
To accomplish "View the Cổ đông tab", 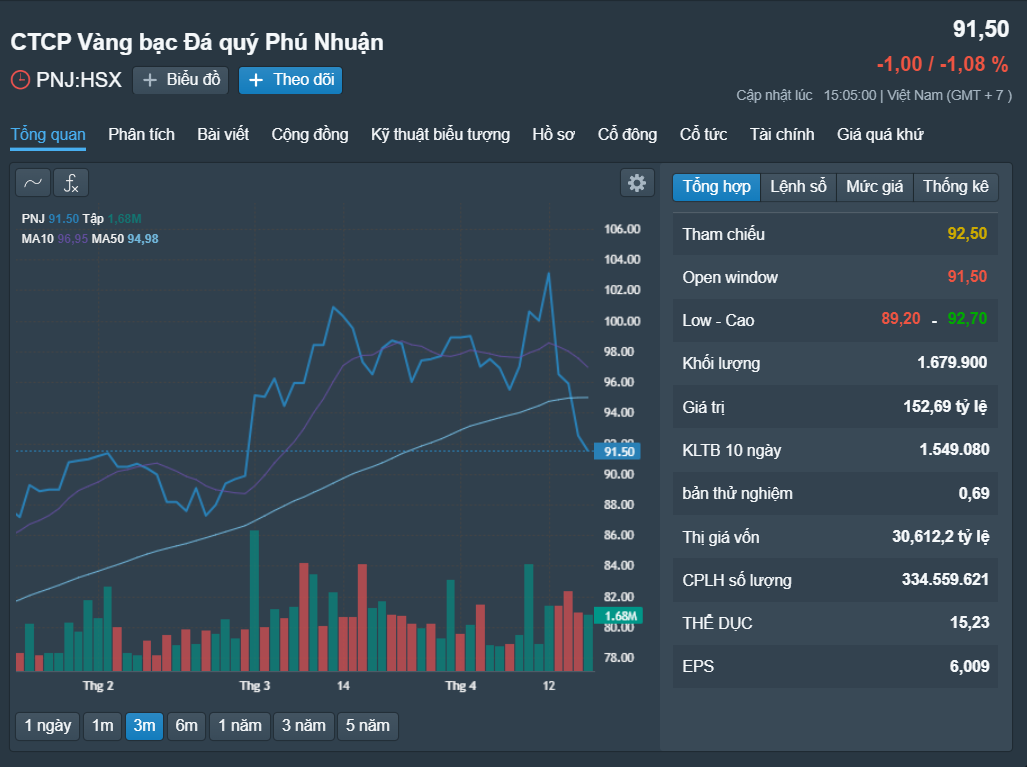I will (x=627, y=134).
